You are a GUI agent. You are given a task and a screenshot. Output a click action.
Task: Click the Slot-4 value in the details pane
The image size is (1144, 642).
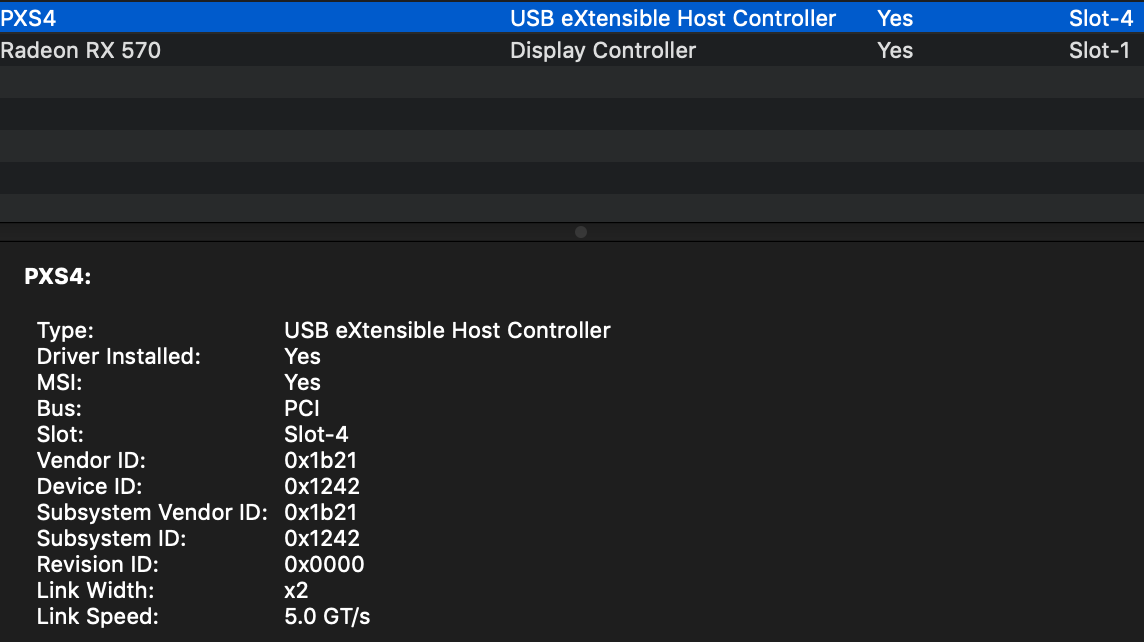316,434
